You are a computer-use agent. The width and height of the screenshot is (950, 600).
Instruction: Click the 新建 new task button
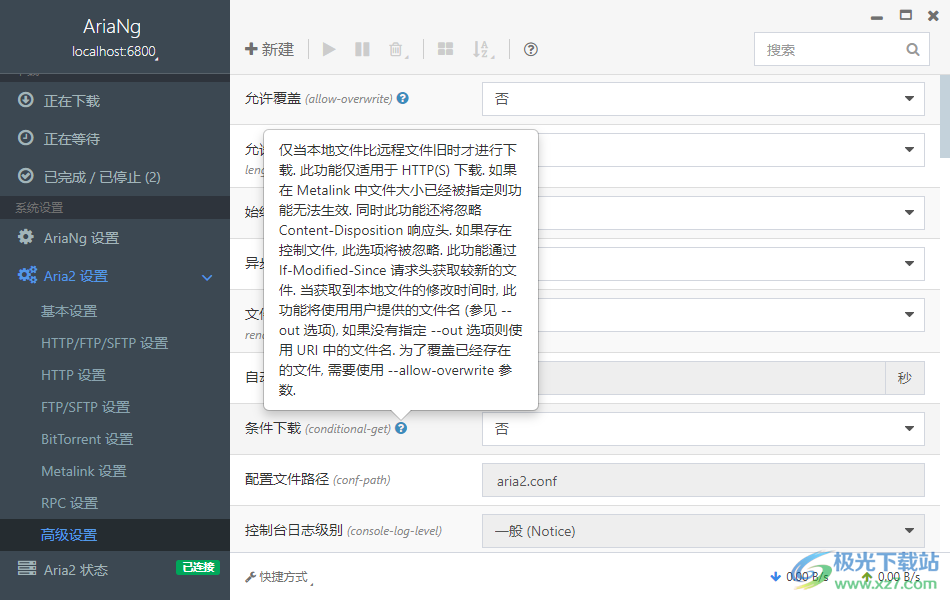(x=269, y=49)
